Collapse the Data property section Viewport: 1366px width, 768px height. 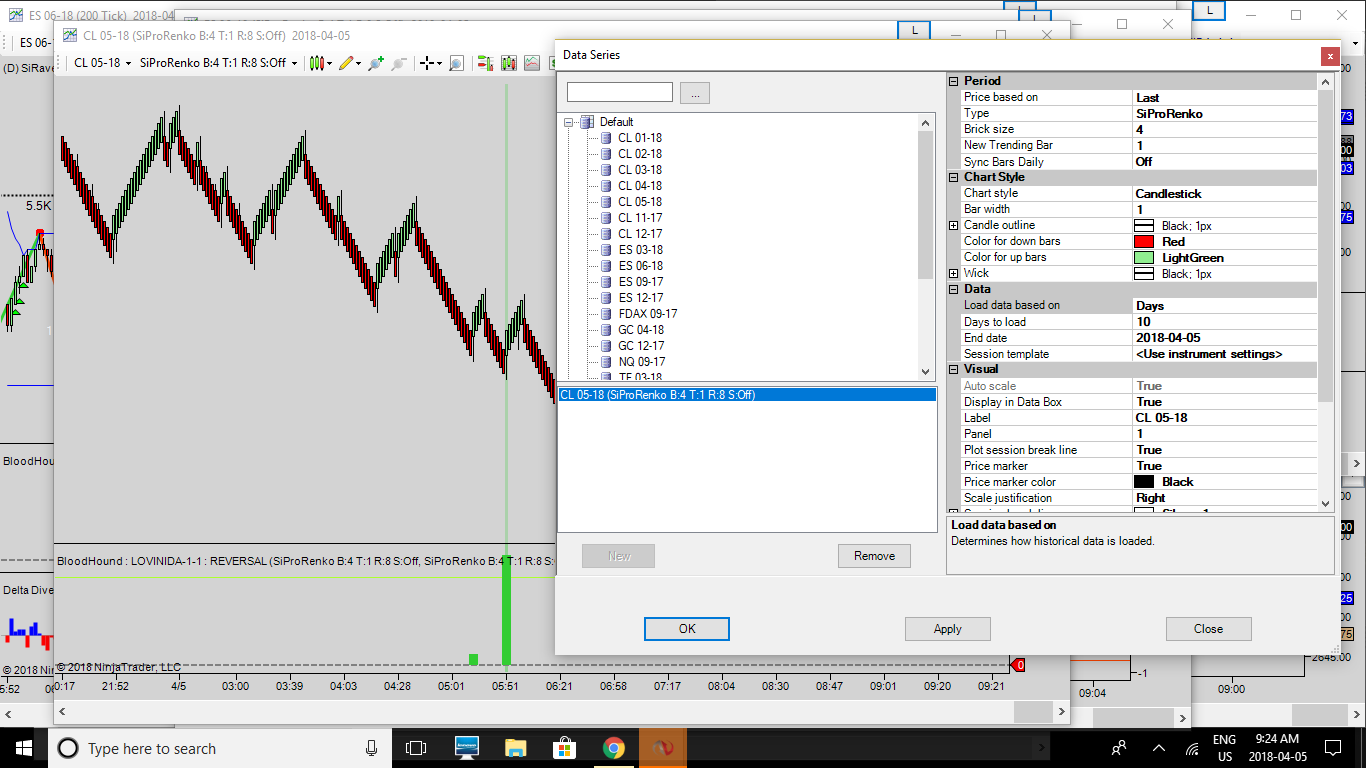(953, 289)
